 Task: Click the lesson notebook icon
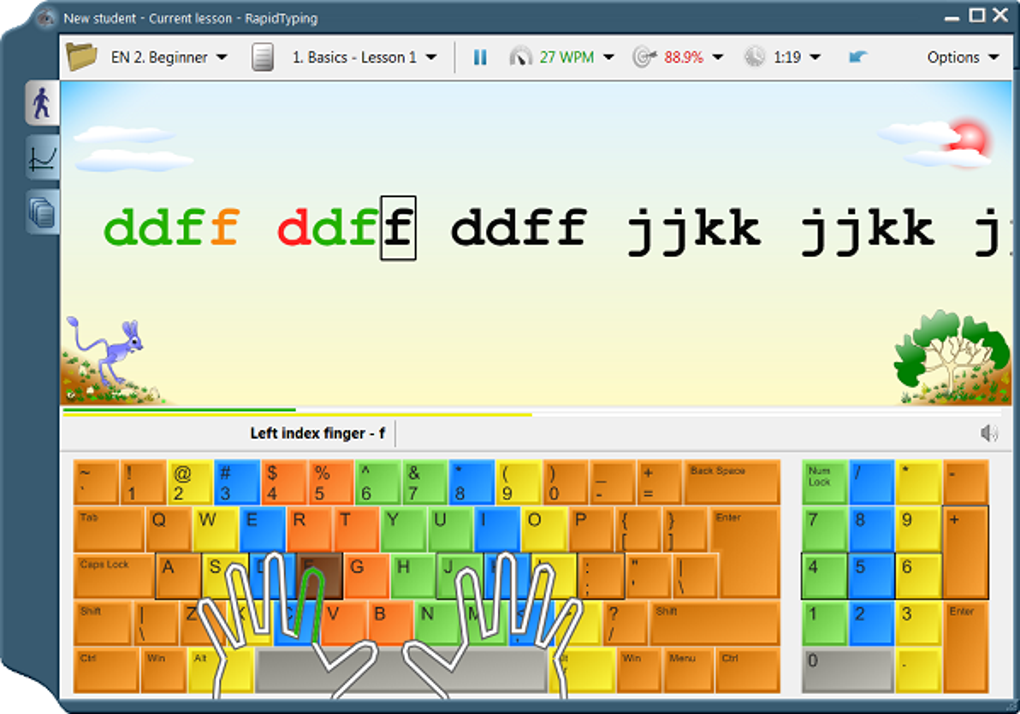tap(262, 57)
